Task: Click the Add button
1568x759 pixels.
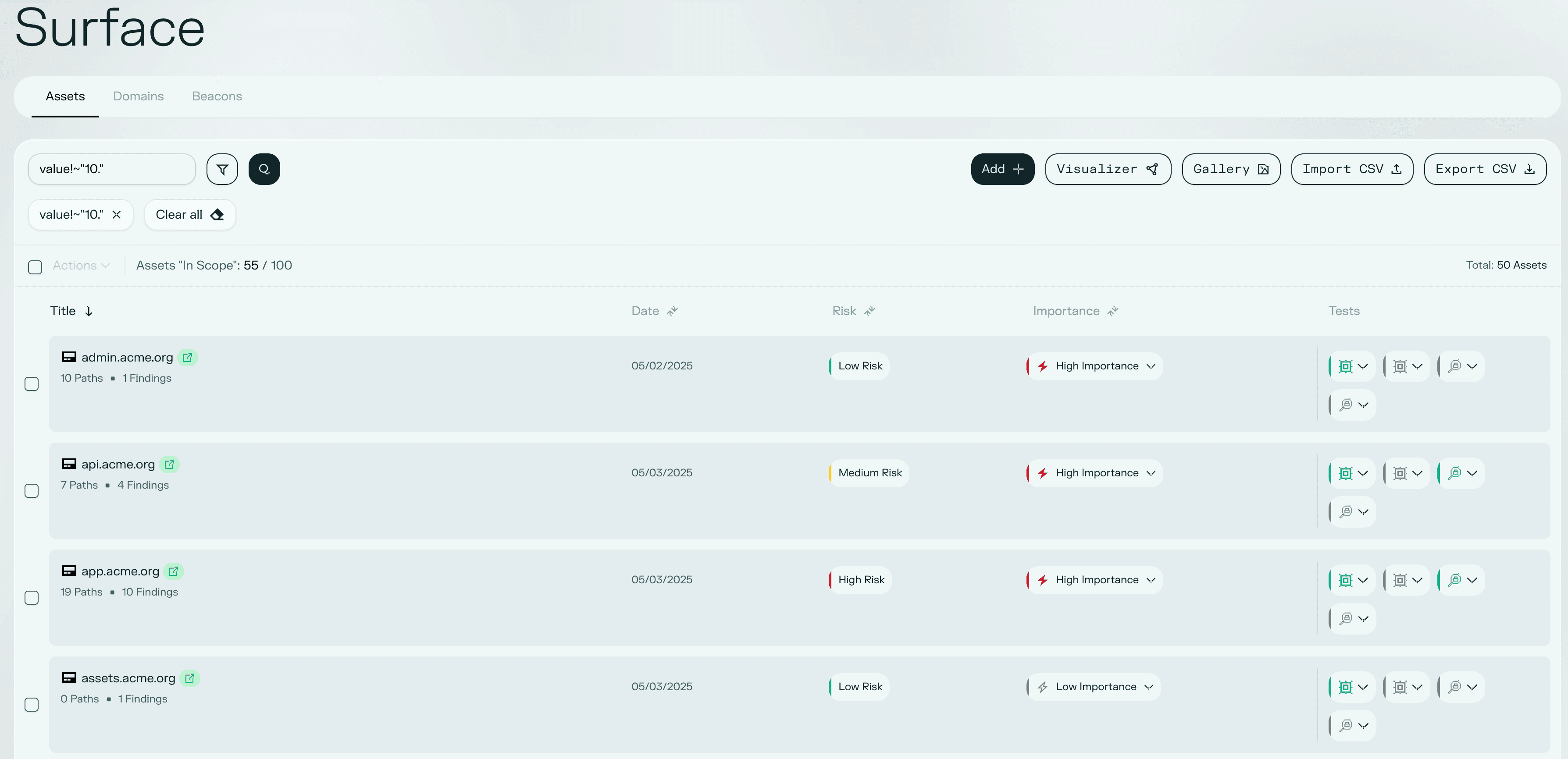Action: click(1002, 169)
